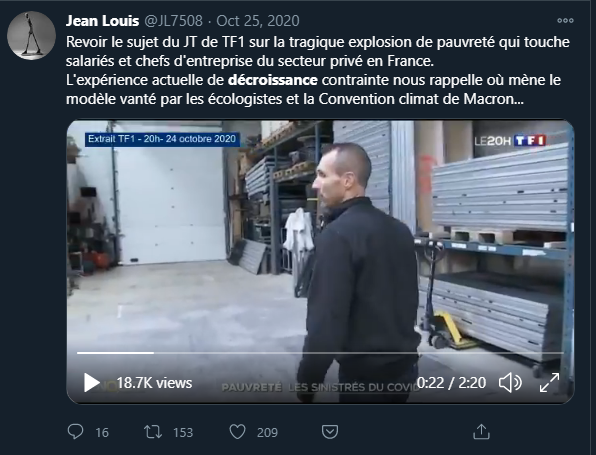Expand video to fullscreen
Viewport: 596px width, 455px height.
[x=549, y=382]
